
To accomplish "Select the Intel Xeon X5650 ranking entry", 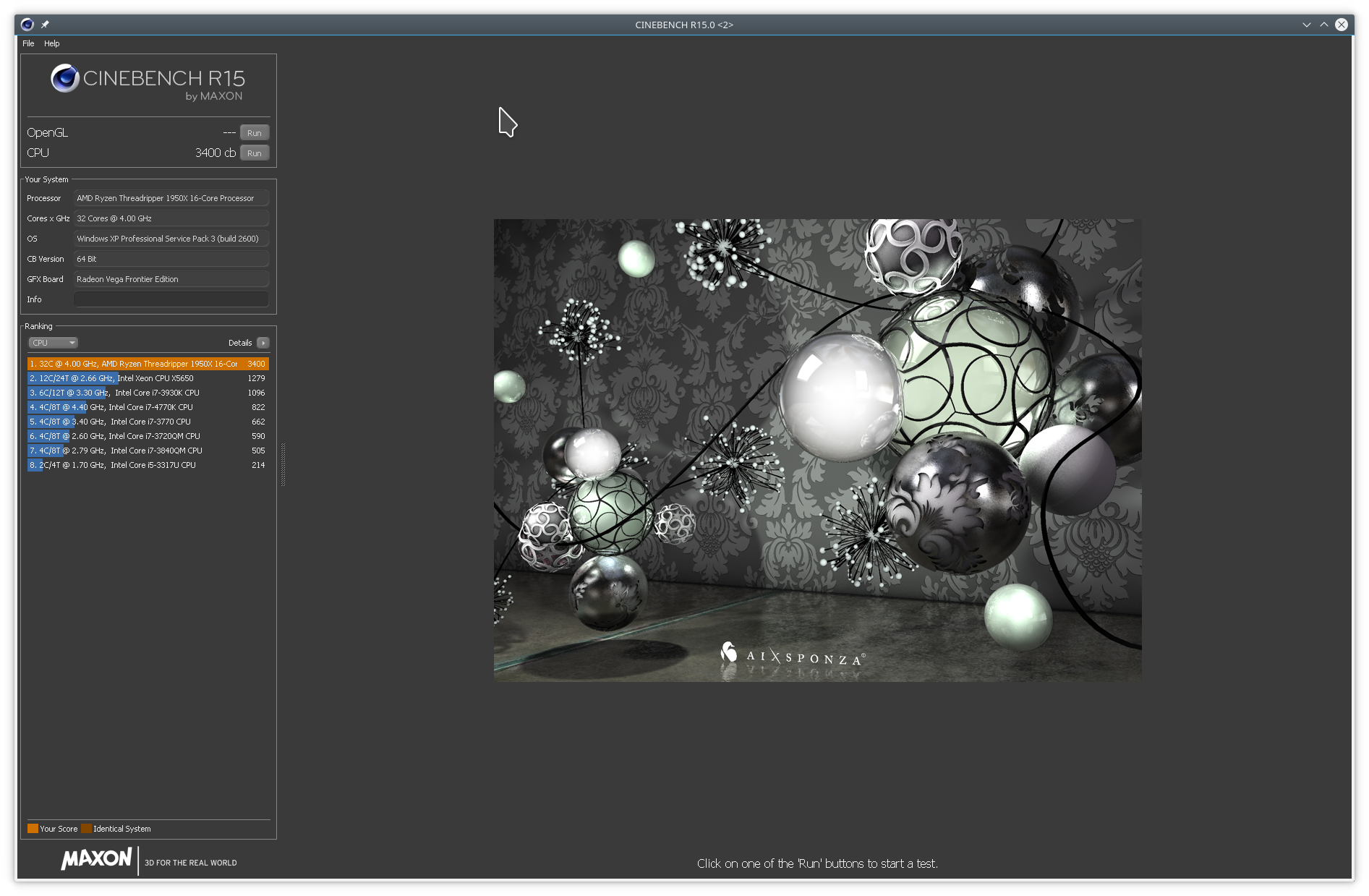I will click(148, 378).
